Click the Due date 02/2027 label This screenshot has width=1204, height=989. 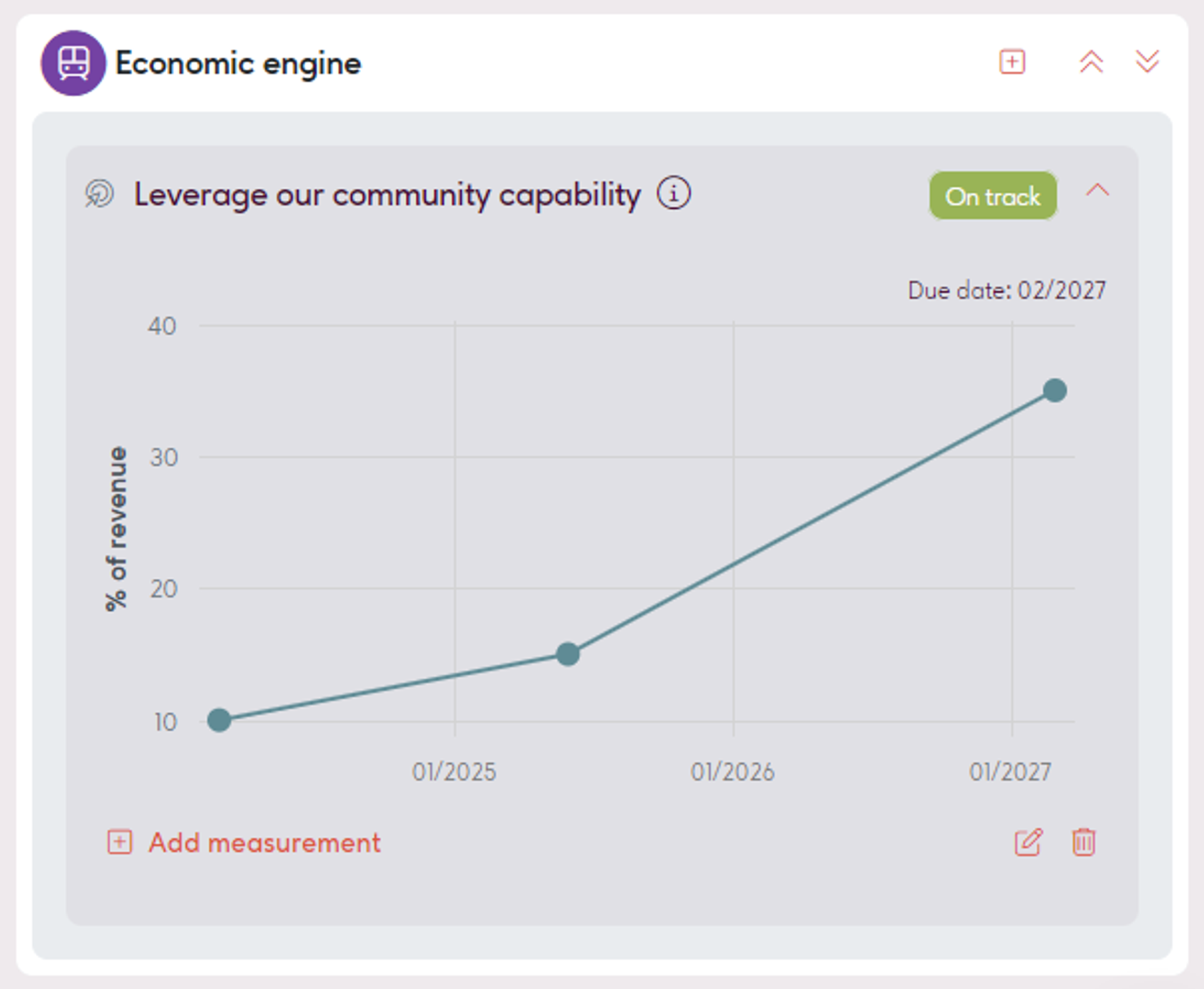point(1006,290)
